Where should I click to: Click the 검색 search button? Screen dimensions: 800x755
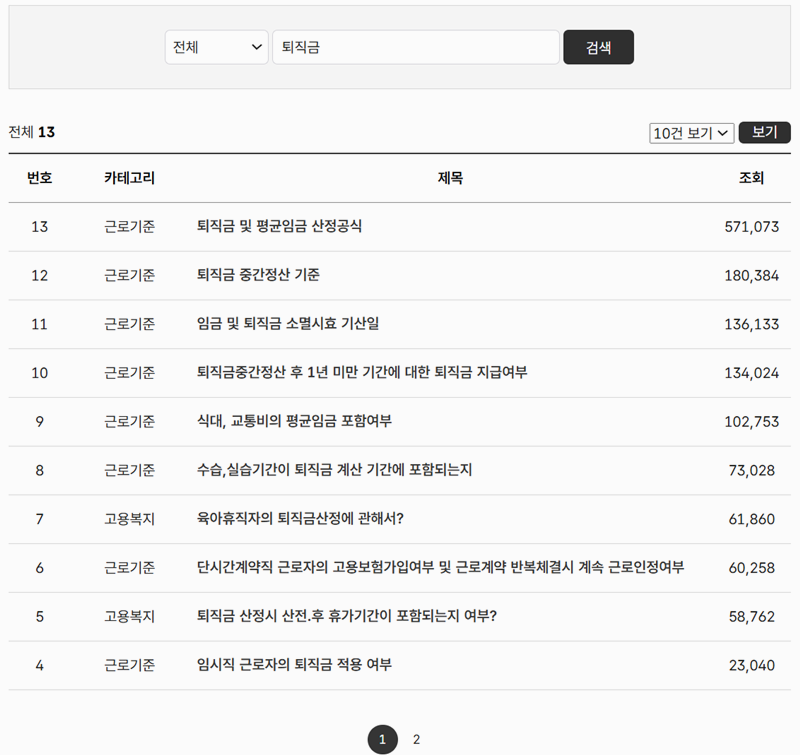point(598,47)
